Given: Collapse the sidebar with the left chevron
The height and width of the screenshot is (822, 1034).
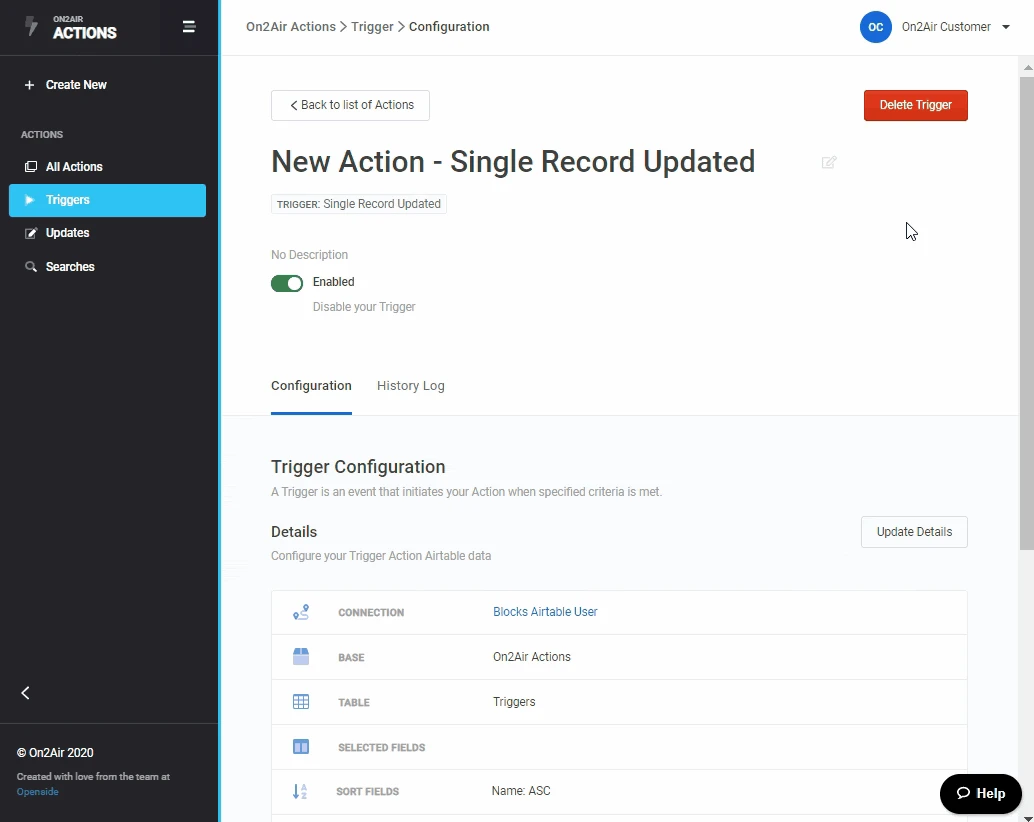Looking at the screenshot, I should [26, 693].
